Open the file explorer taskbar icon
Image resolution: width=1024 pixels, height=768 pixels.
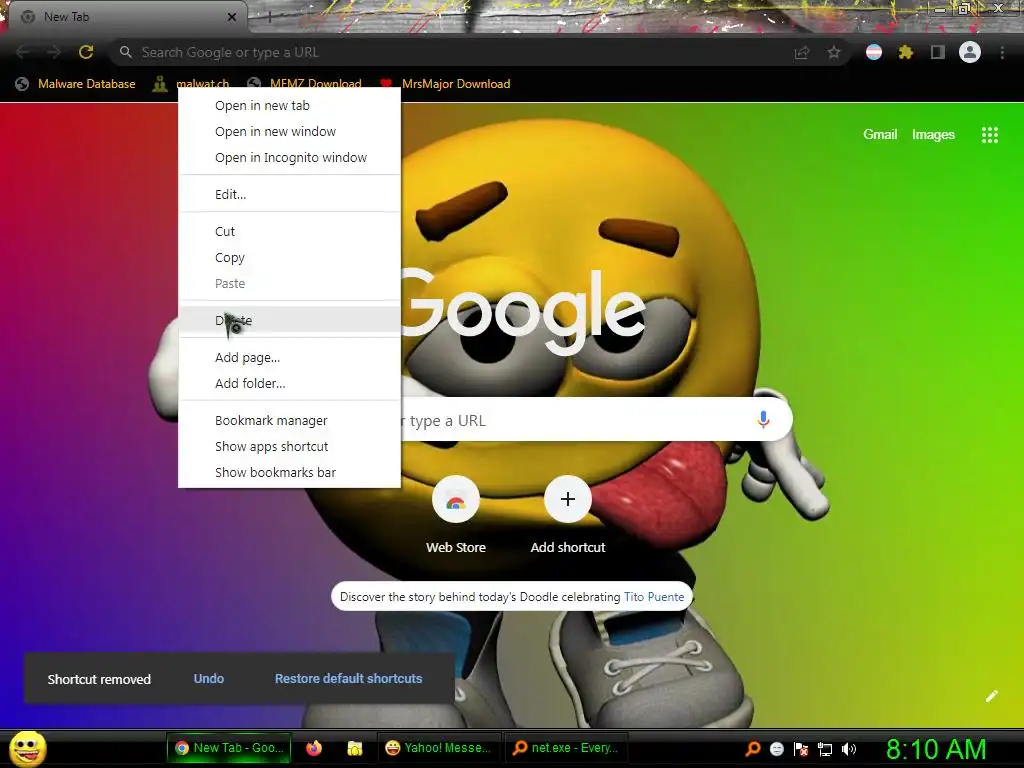(x=355, y=748)
